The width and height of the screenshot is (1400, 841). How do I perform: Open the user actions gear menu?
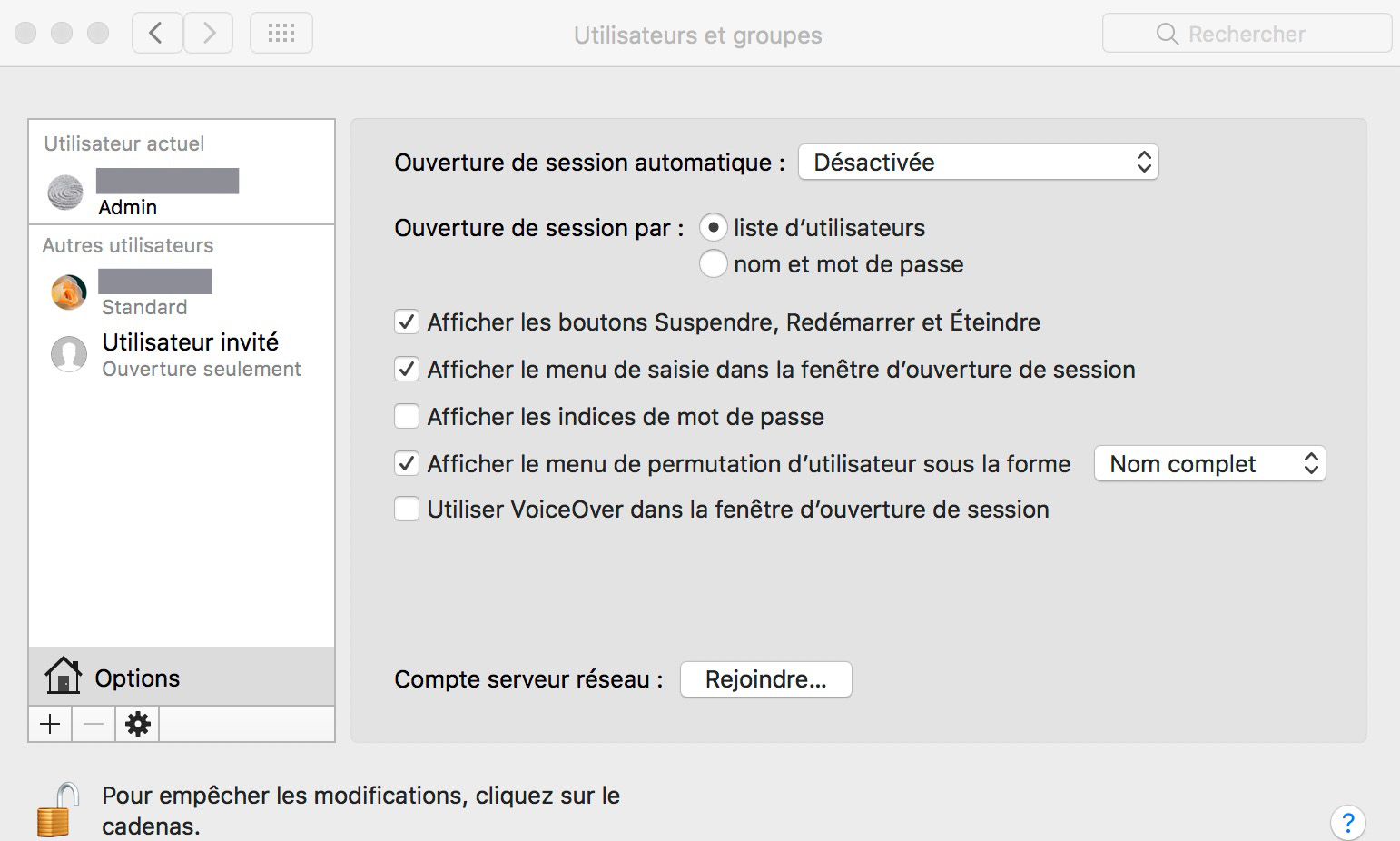[137, 724]
